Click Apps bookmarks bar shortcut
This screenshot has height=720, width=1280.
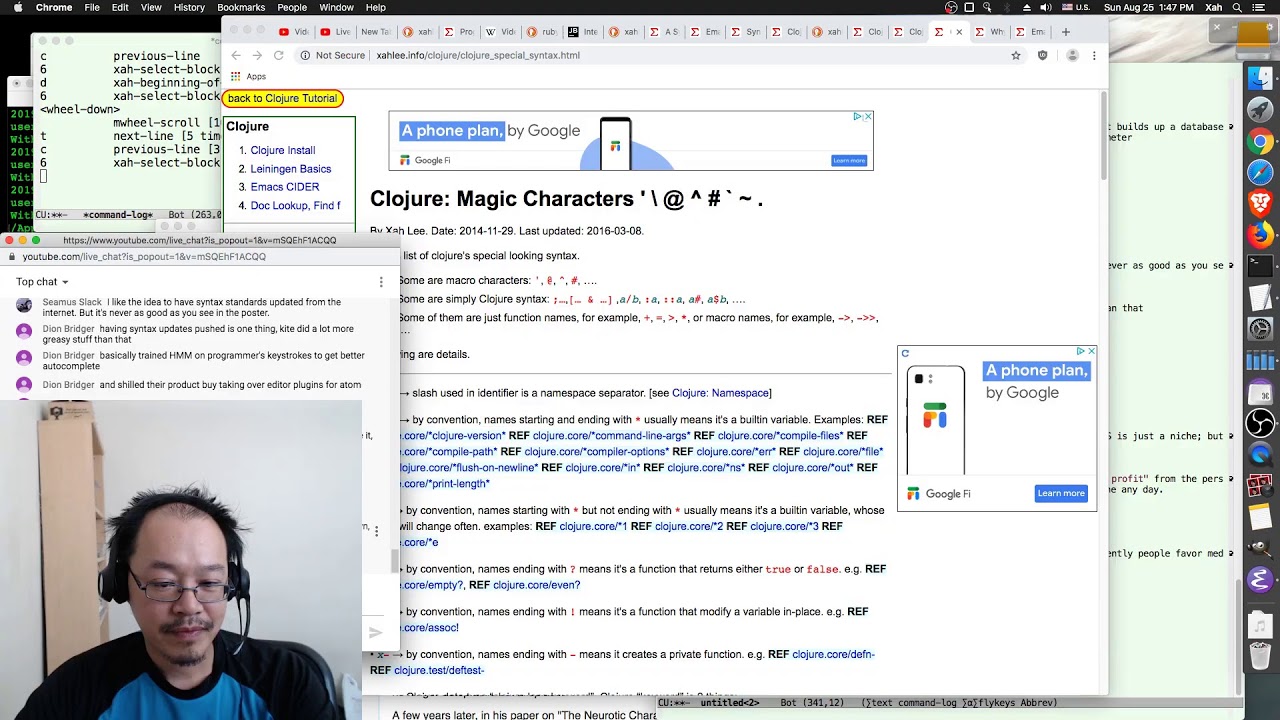[248, 76]
